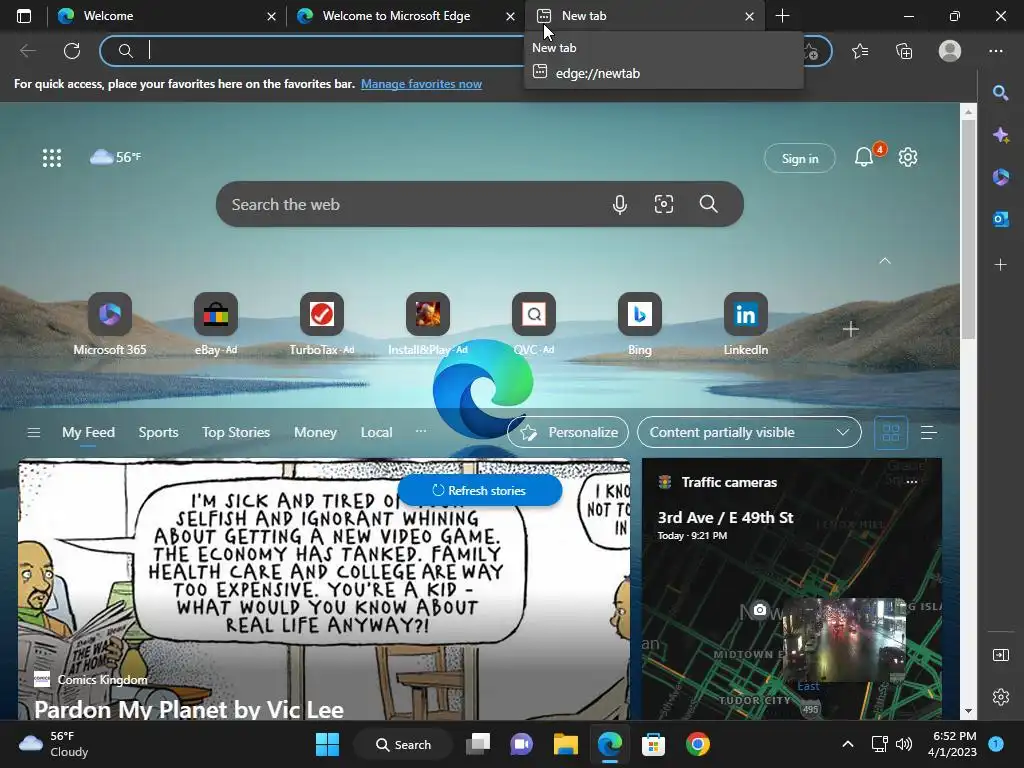Open the tab actions menu icon
Image resolution: width=1024 pixels, height=768 pixels.
[x=24, y=16]
